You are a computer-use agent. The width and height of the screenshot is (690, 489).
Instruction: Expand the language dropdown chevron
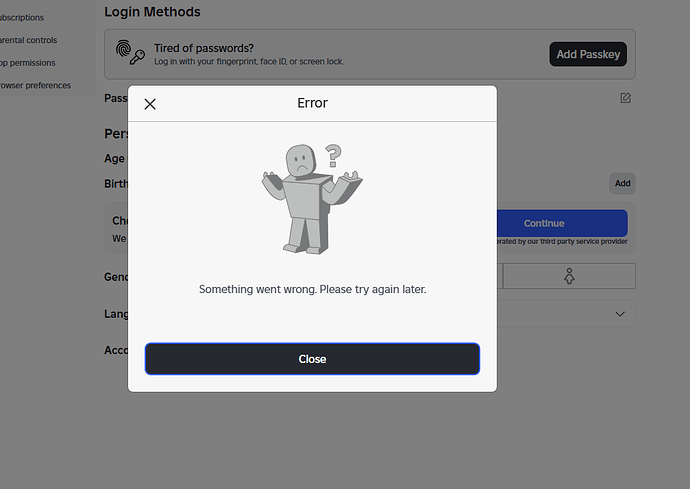click(620, 314)
